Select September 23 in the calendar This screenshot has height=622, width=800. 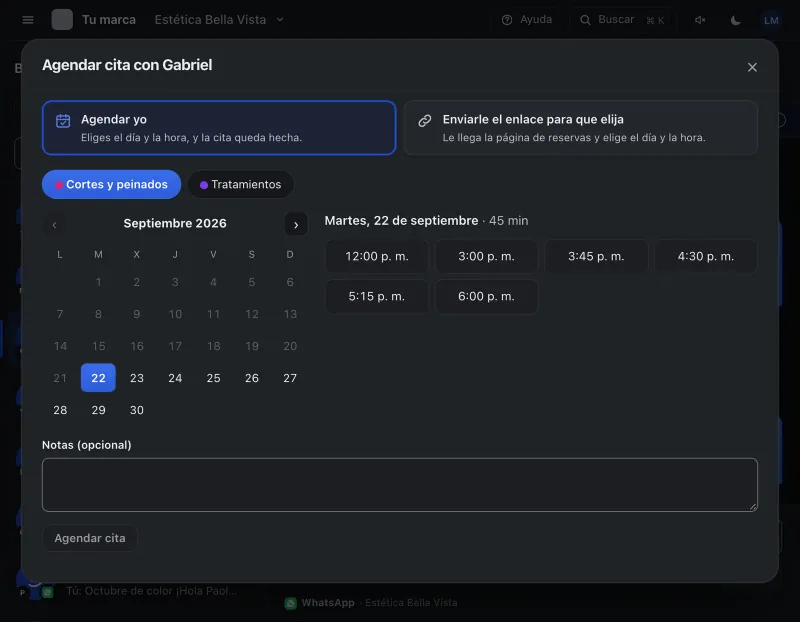pyautogui.click(x=137, y=378)
